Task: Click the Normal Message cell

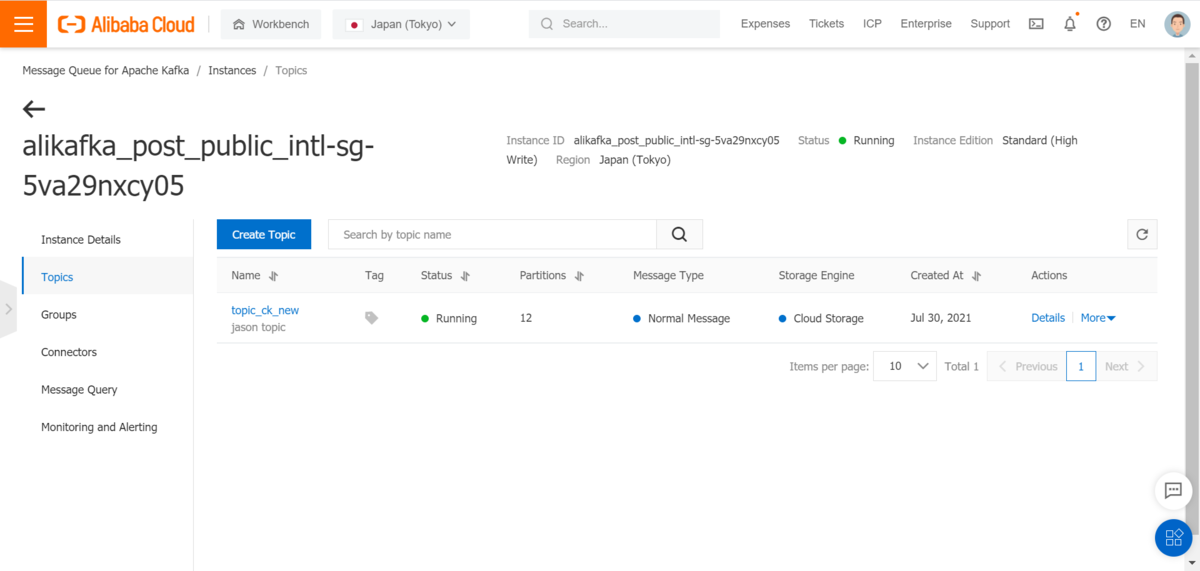Action: pos(681,318)
